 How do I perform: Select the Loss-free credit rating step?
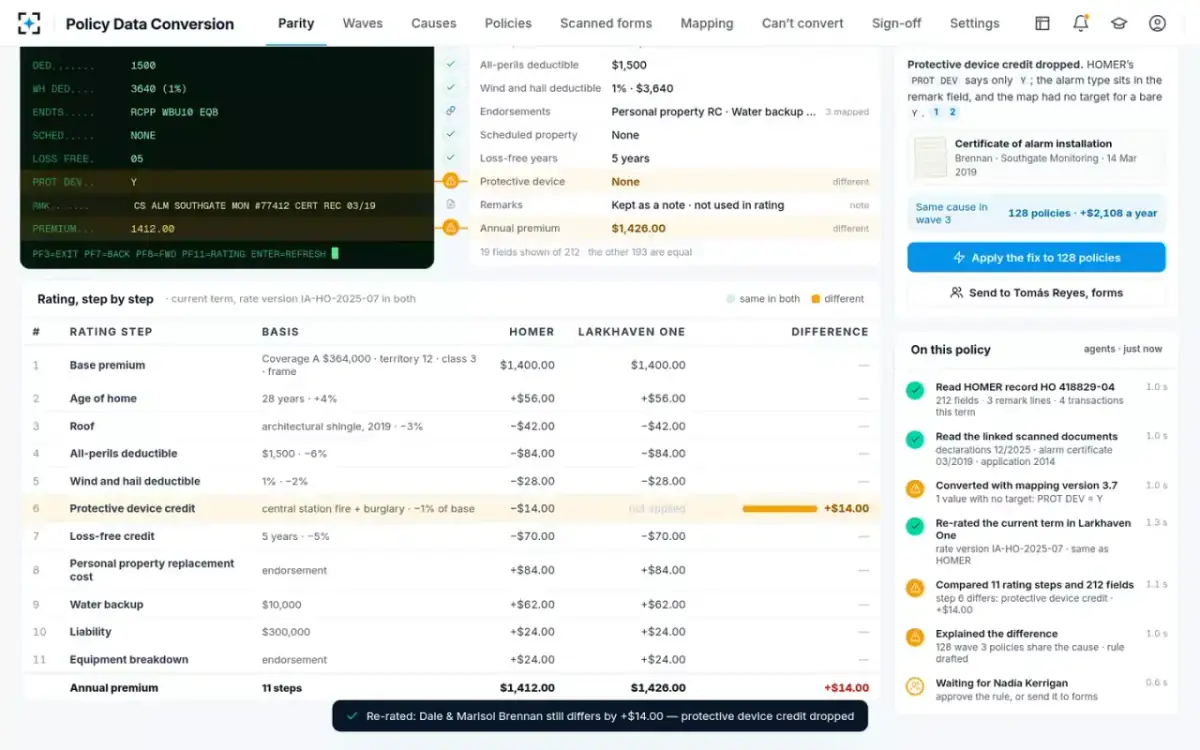click(x=451, y=536)
